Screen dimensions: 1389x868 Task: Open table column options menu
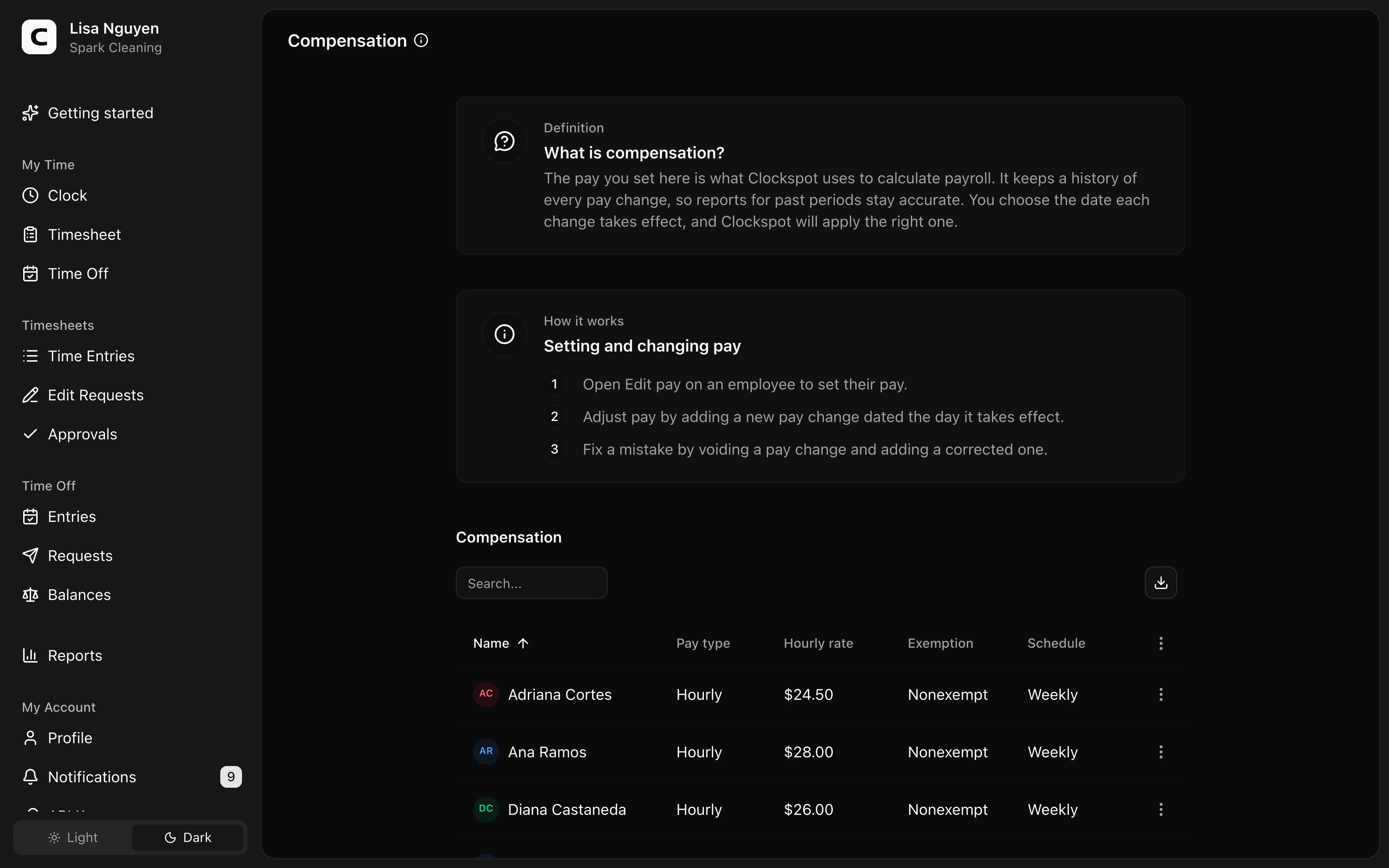pyautogui.click(x=1161, y=643)
